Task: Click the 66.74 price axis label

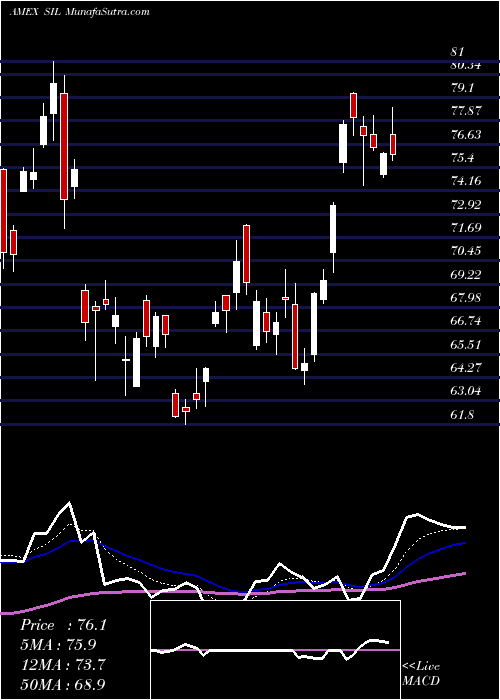Action: [466, 321]
